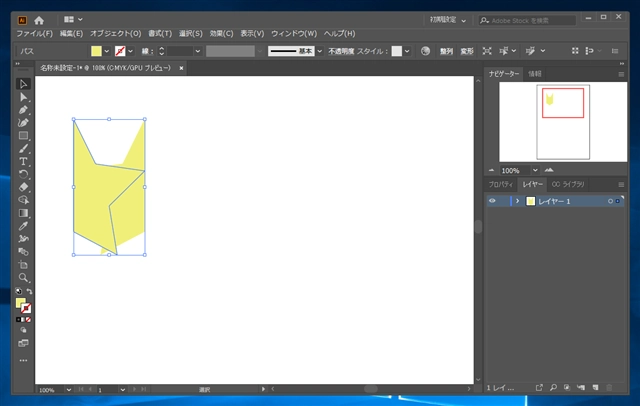The width and height of the screenshot is (640, 406).
Task: Open the ファイル(F) menu
Action: tap(34, 33)
